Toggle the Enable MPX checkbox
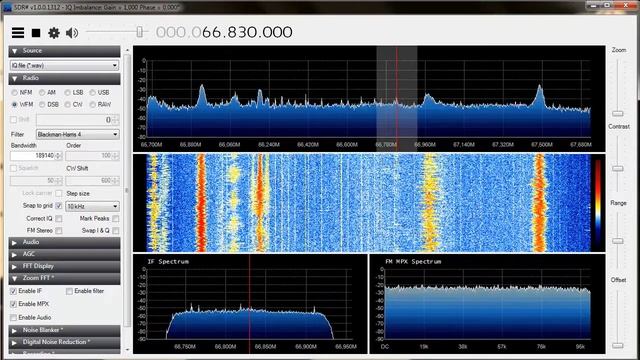 [13, 304]
